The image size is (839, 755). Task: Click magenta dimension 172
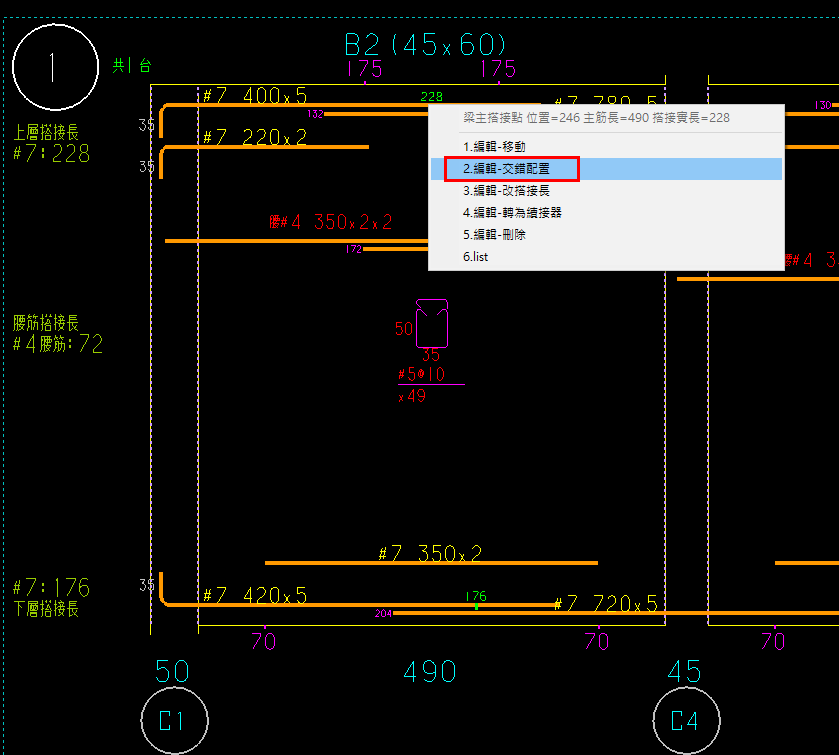point(354,249)
